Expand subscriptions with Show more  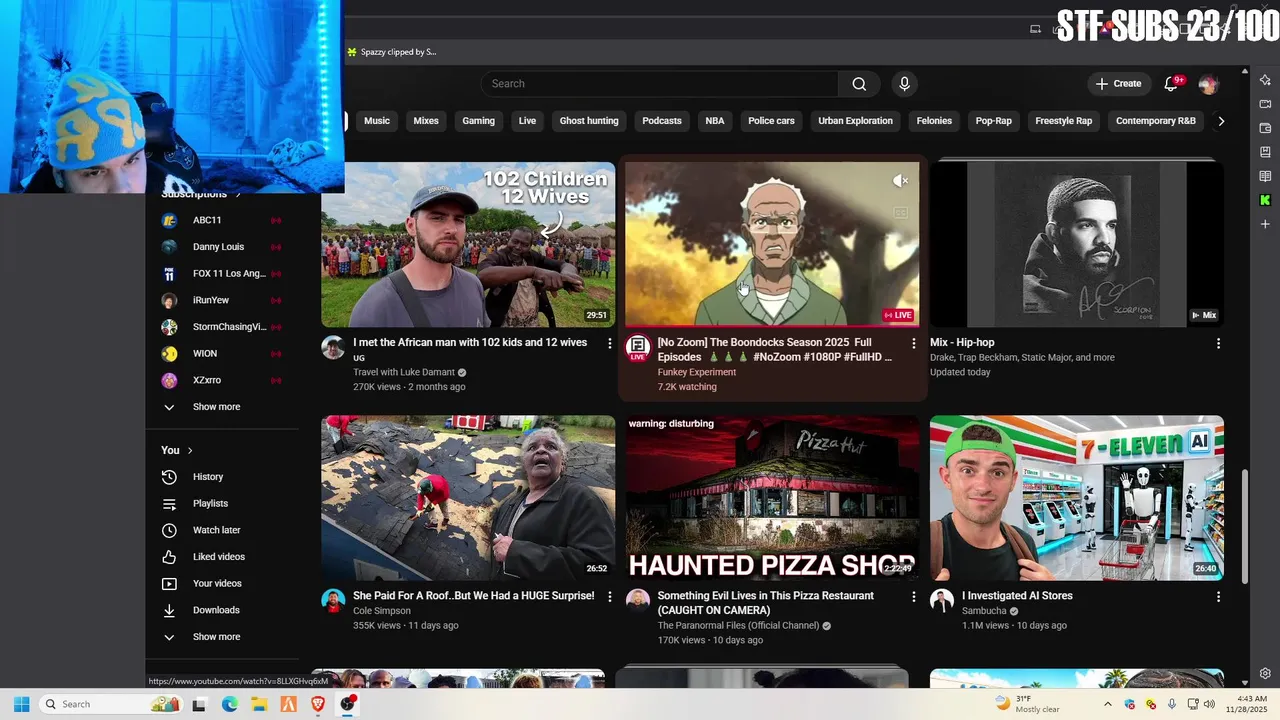coord(221,407)
